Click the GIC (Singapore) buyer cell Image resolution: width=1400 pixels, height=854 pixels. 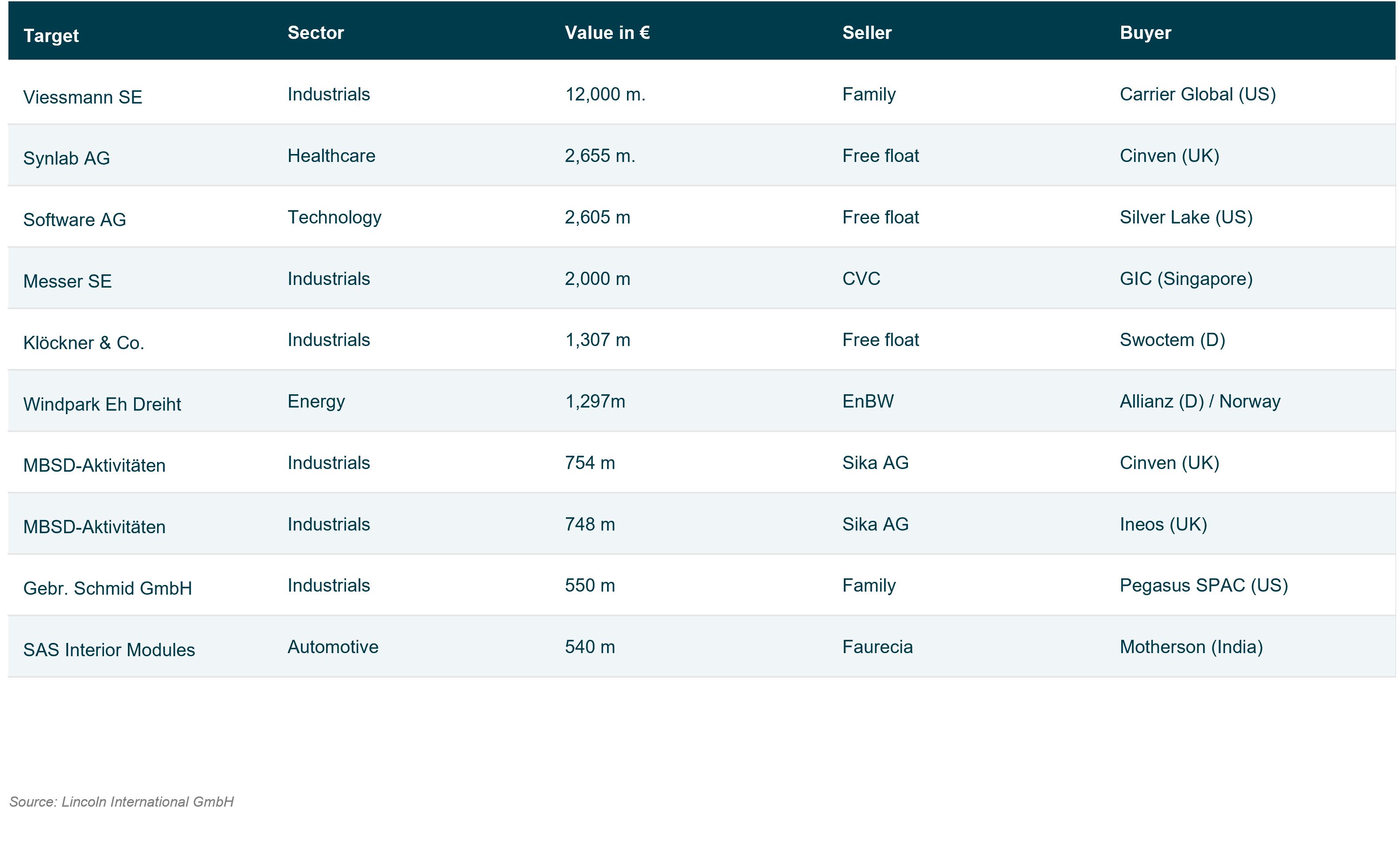click(x=1186, y=278)
